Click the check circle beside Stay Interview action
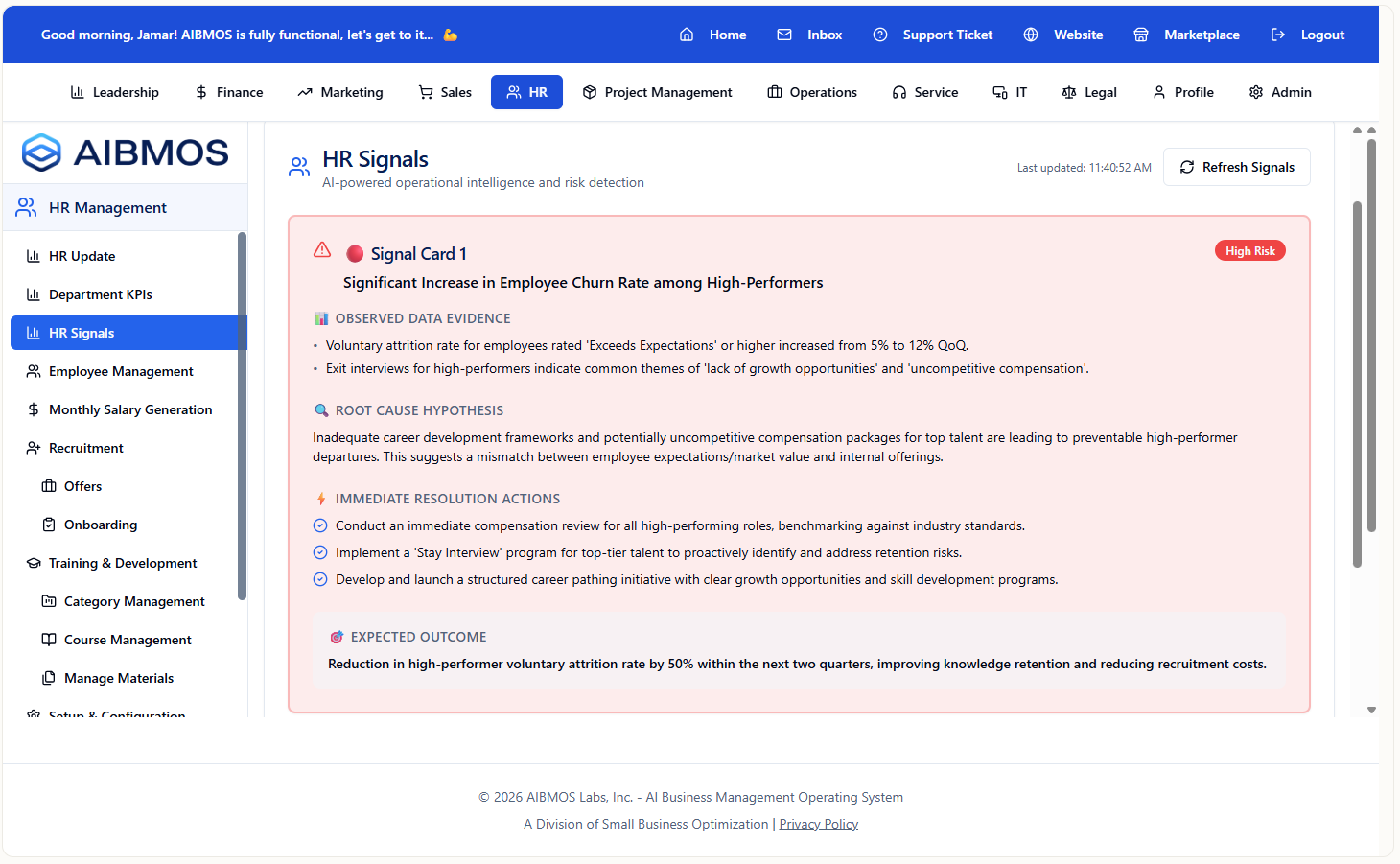 pyautogui.click(x=320, y=552)
